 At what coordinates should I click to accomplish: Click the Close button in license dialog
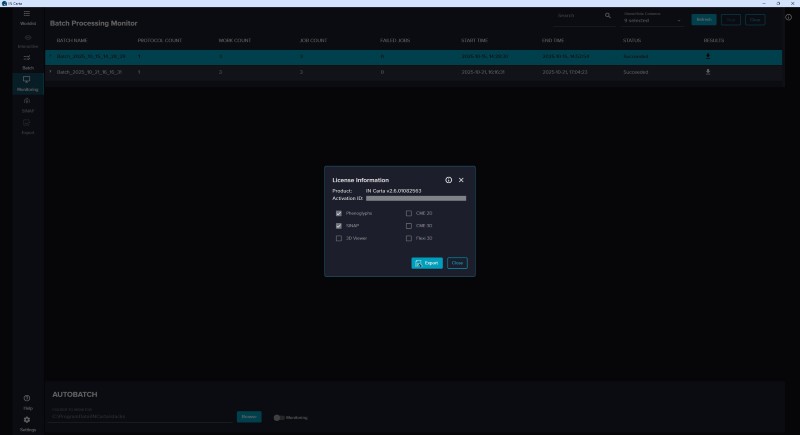(x=457, y=263)
